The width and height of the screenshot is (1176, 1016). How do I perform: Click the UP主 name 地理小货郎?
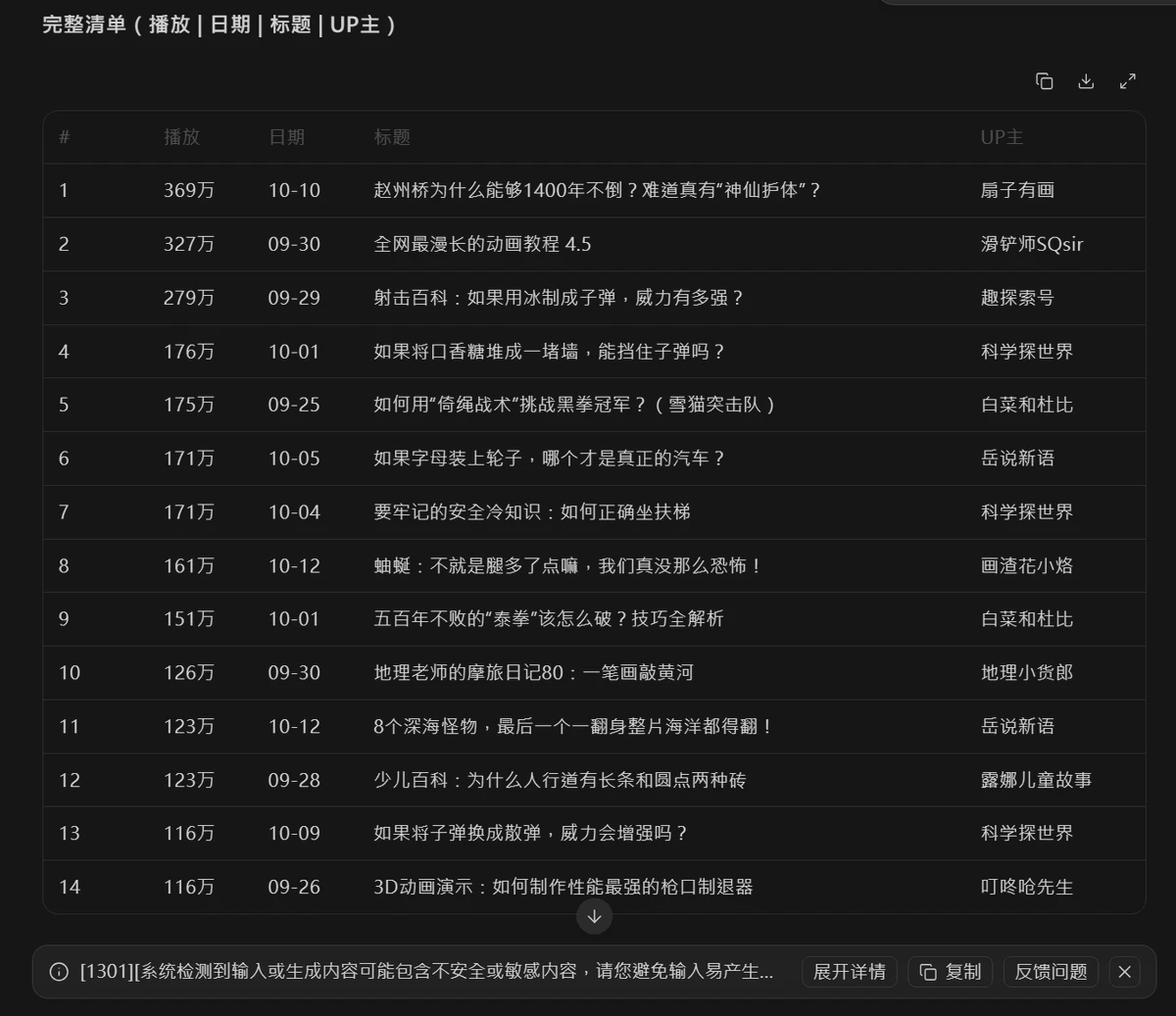[x=1027, y=673]
